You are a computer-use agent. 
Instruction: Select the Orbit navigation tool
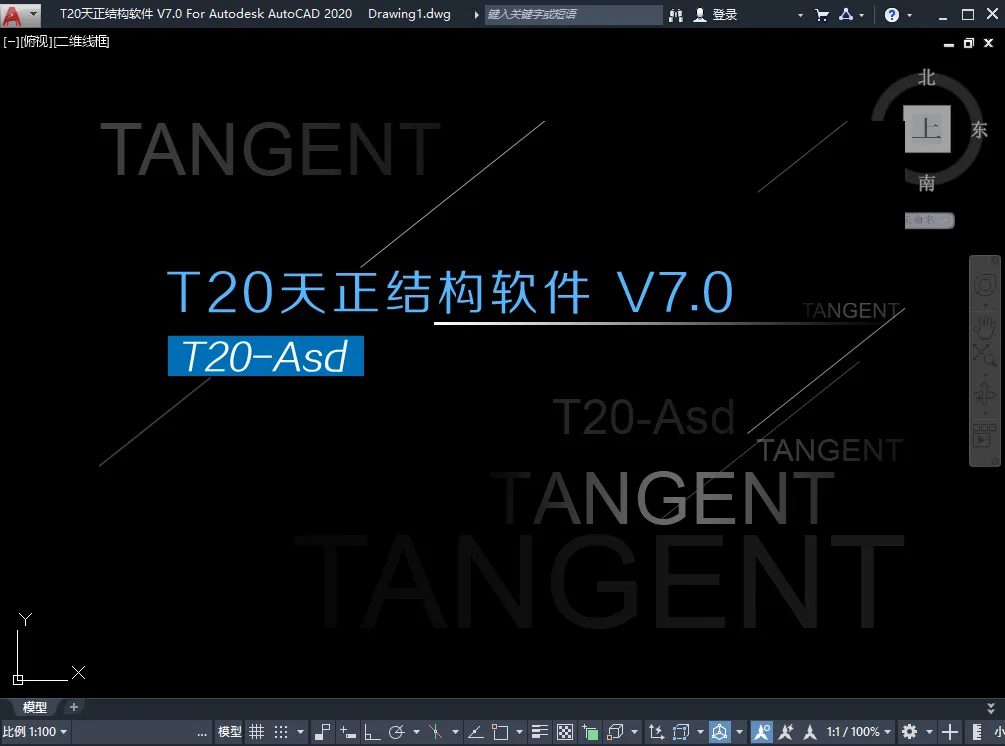pos(984,393)
